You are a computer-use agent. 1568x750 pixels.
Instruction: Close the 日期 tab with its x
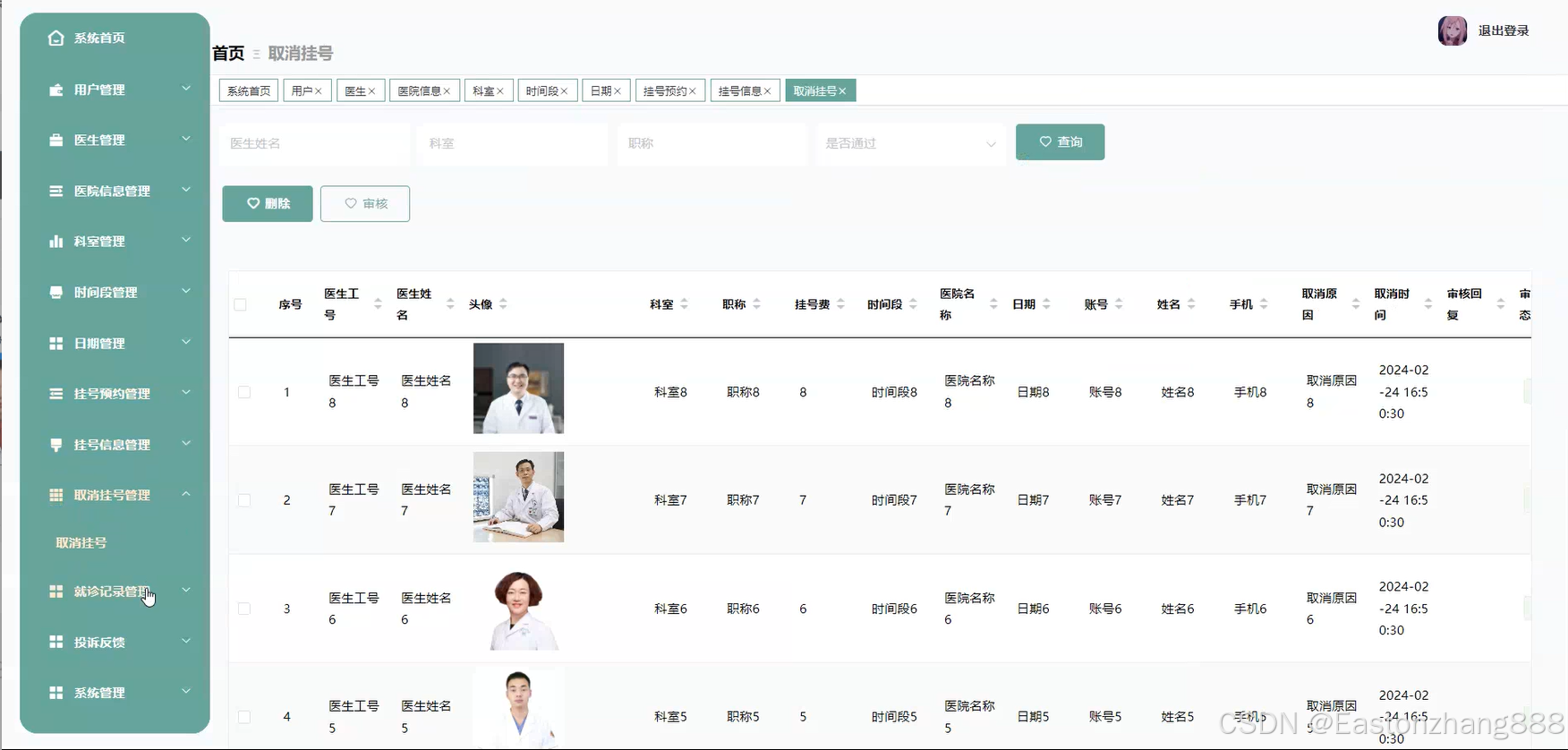point(618,91)
